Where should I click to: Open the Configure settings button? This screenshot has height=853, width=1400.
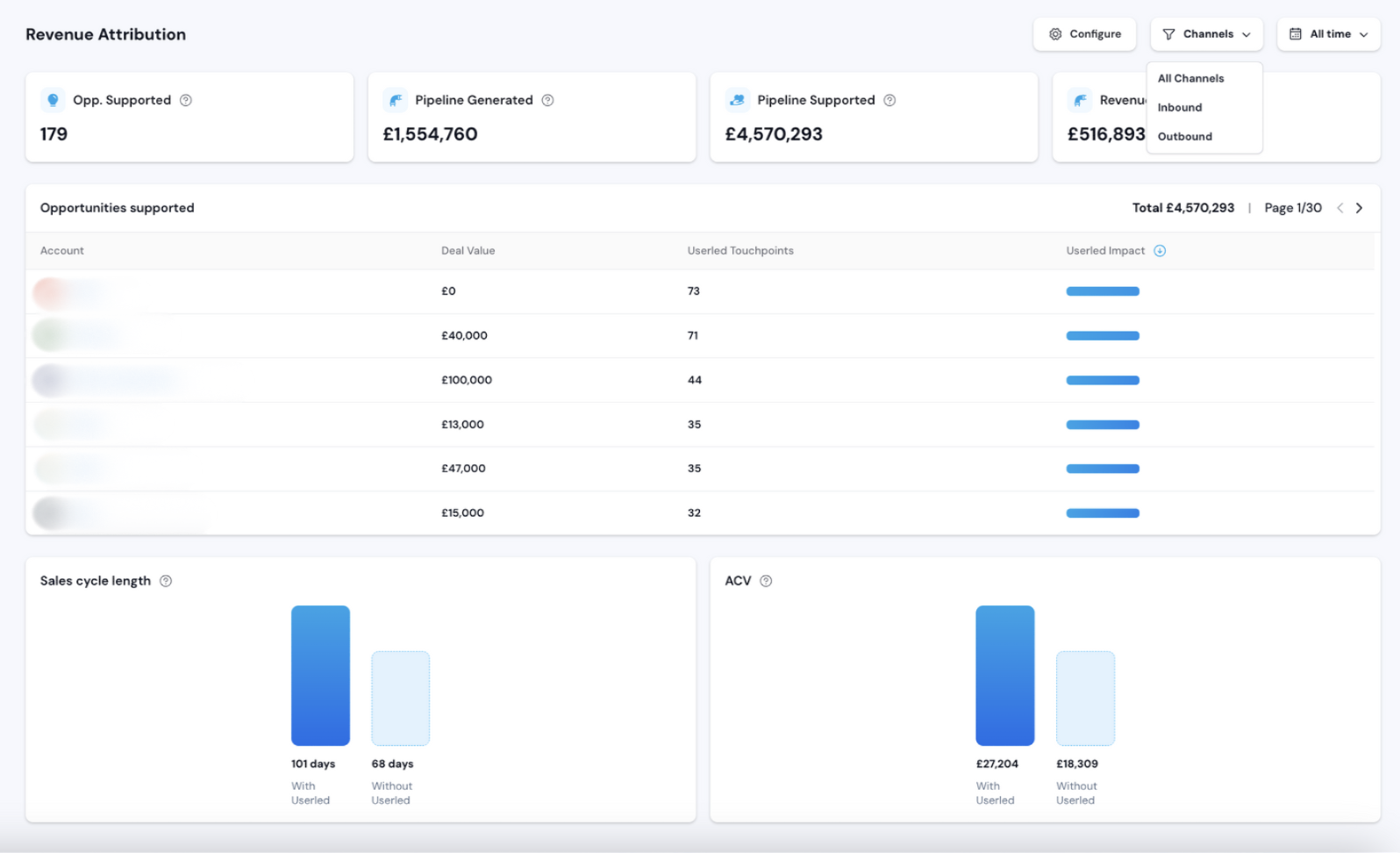[x=1084, y=34]
